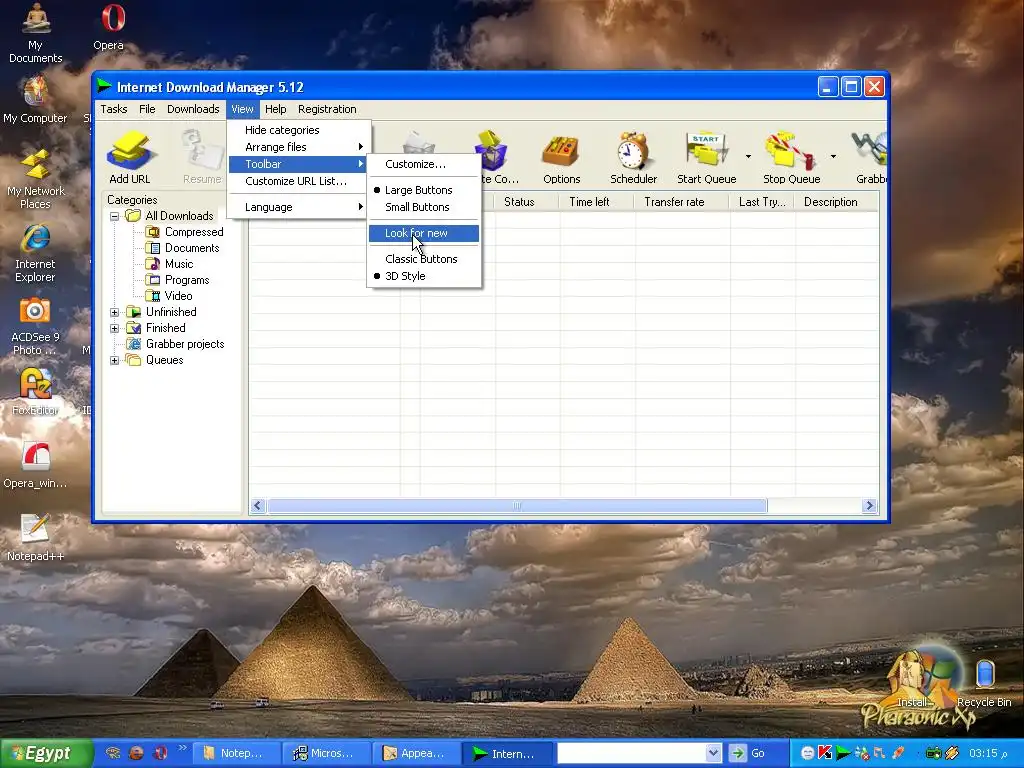Switch to Microsoft taskbar button

click(x=327, y=754)
